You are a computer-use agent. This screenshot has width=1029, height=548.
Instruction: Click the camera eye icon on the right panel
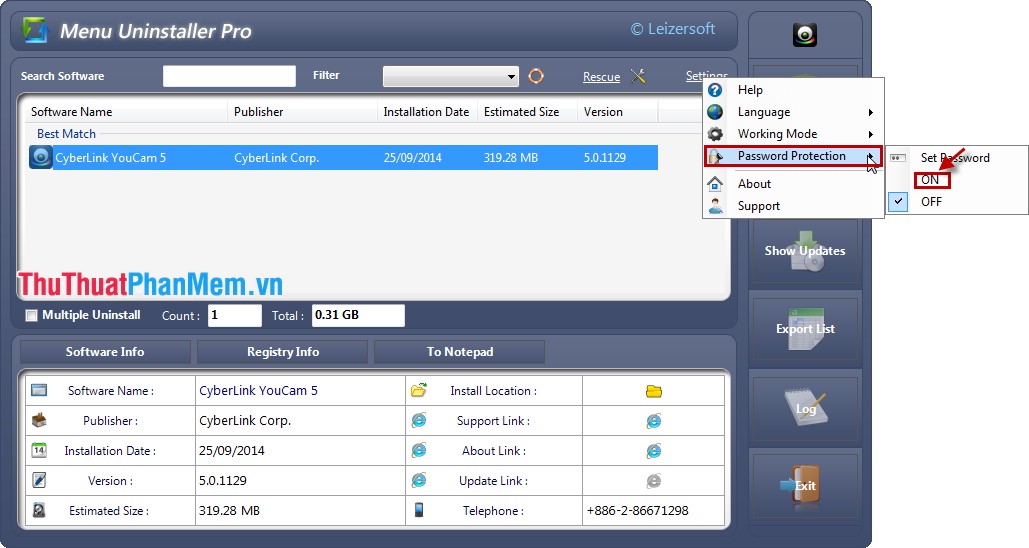click(x=805, y=35)
